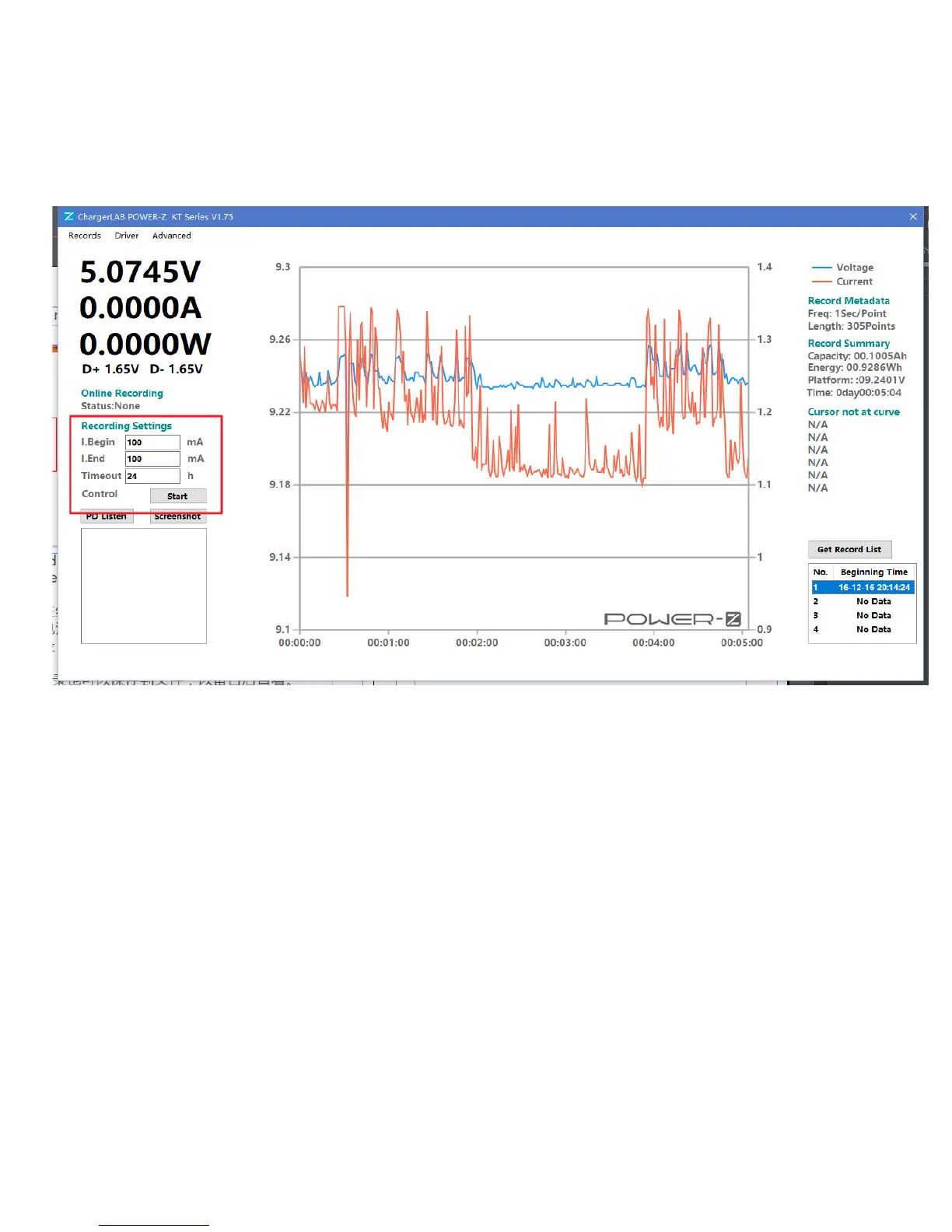Close the POWER-Z window
Image resolution: width=952 pixels, height=1232 pixels.
click(x=913, y=216)
